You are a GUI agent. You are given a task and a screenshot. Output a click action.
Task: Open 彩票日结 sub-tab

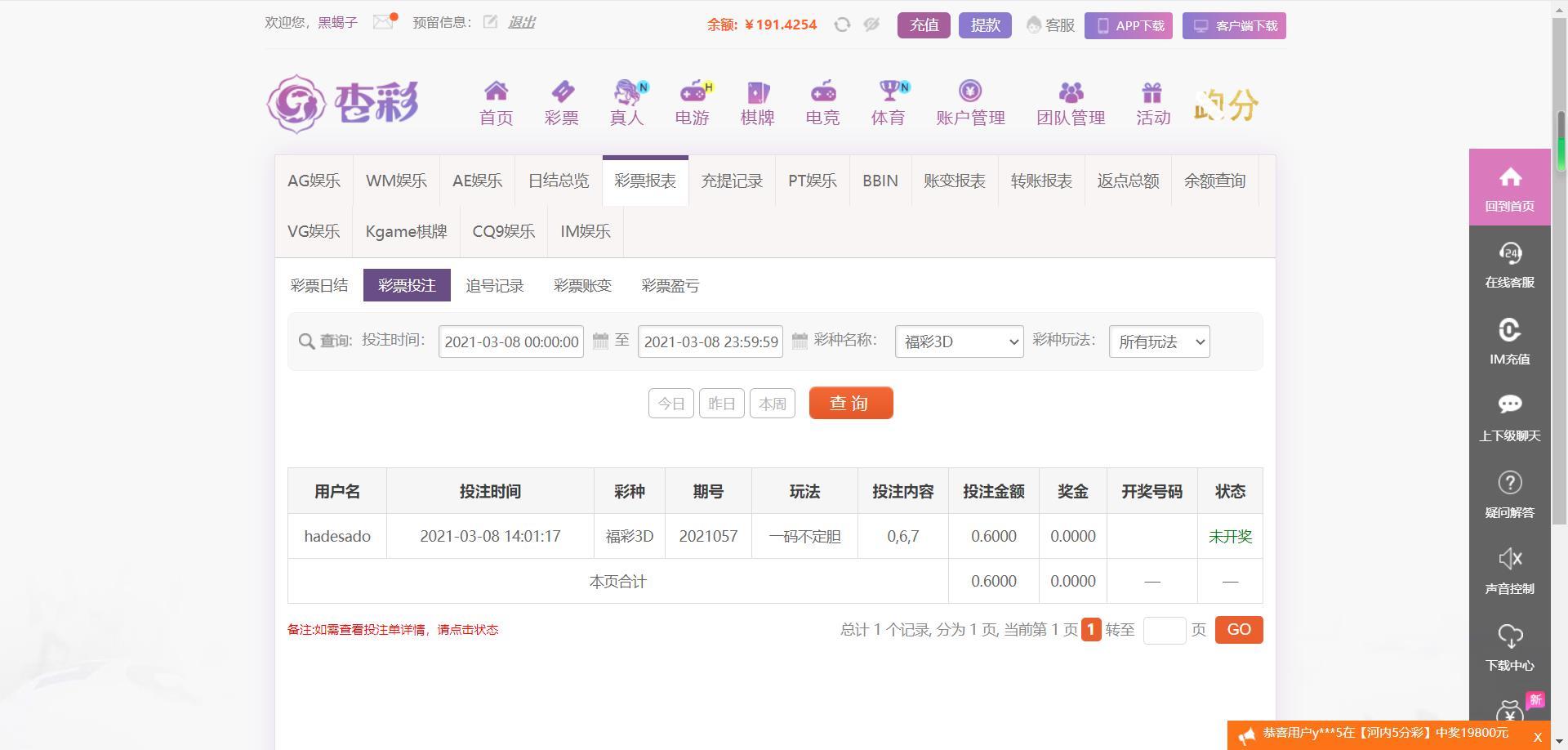pos(319,285)
